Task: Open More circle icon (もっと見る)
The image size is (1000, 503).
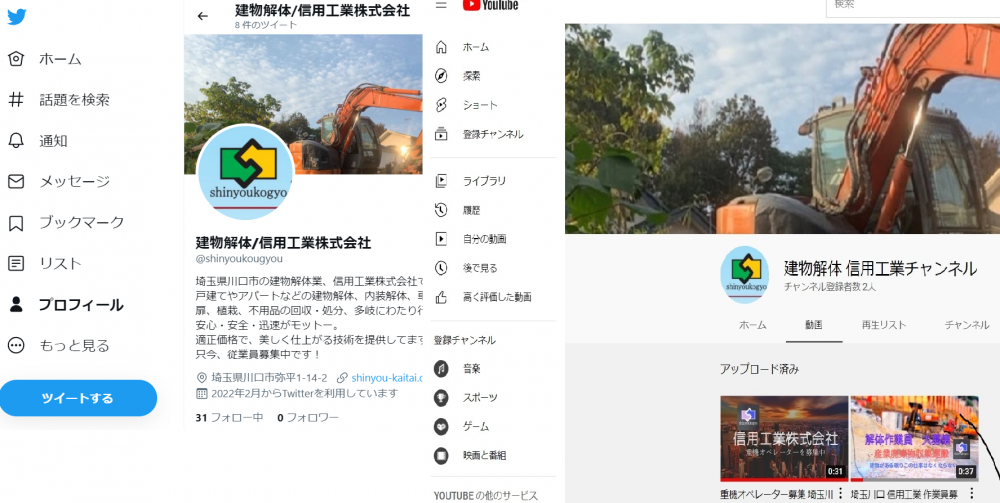Action: 16,346
